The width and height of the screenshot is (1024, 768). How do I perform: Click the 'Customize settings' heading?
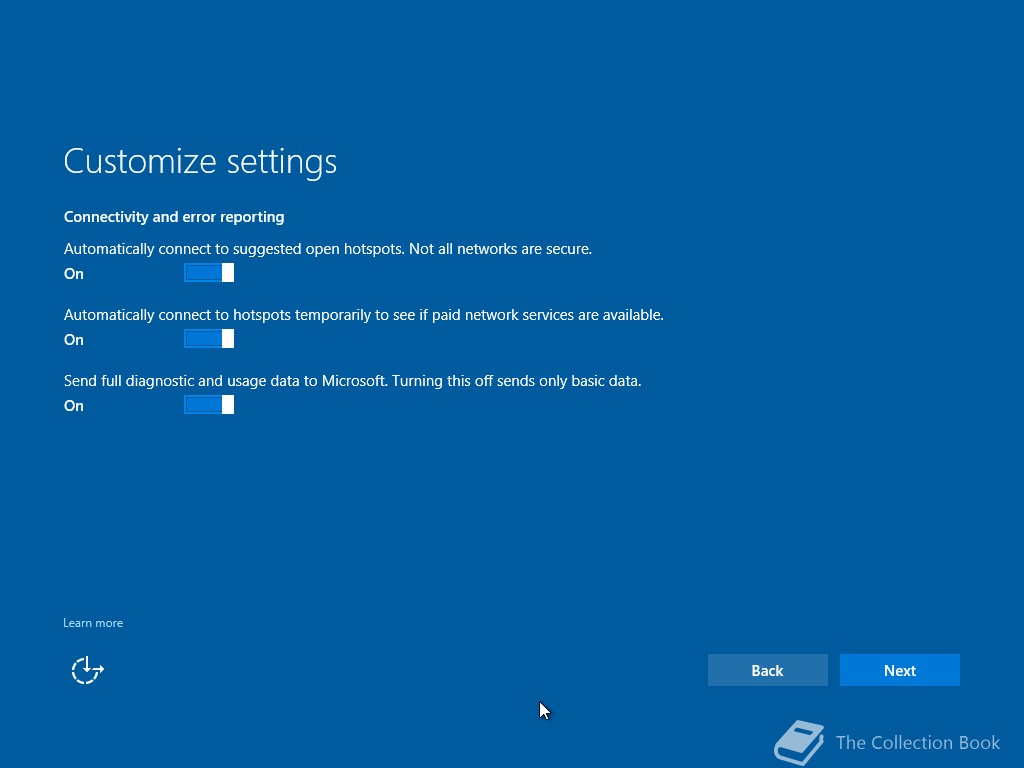click(200, 161)
